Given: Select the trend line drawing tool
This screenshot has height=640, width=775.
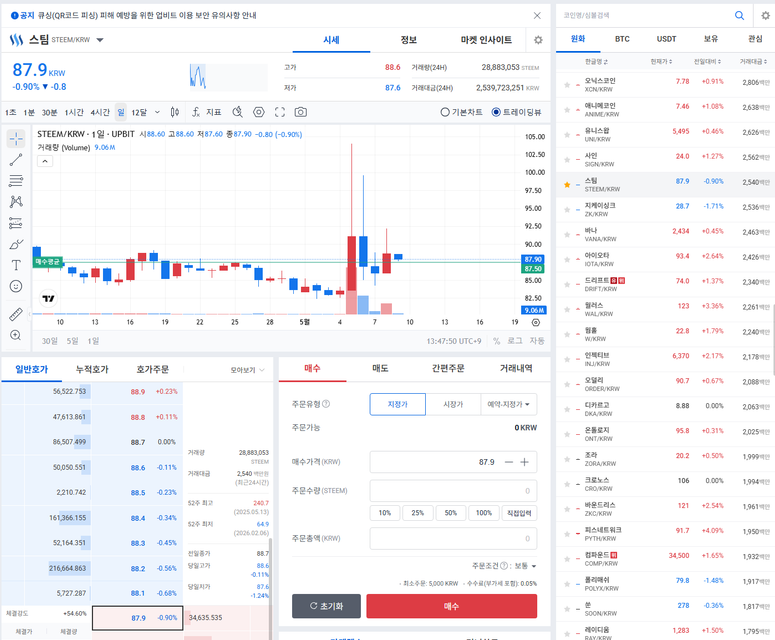Looking at the screenshot, I should click(16, 160).
